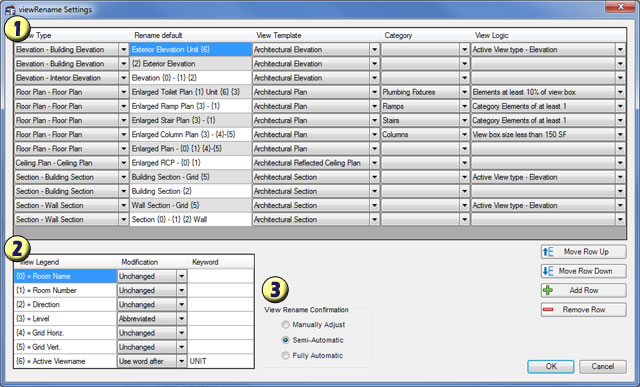Screen dimensions: 640x387
Task: Click the viewRename app icon in title bar
Action: (x=10, y=10)
